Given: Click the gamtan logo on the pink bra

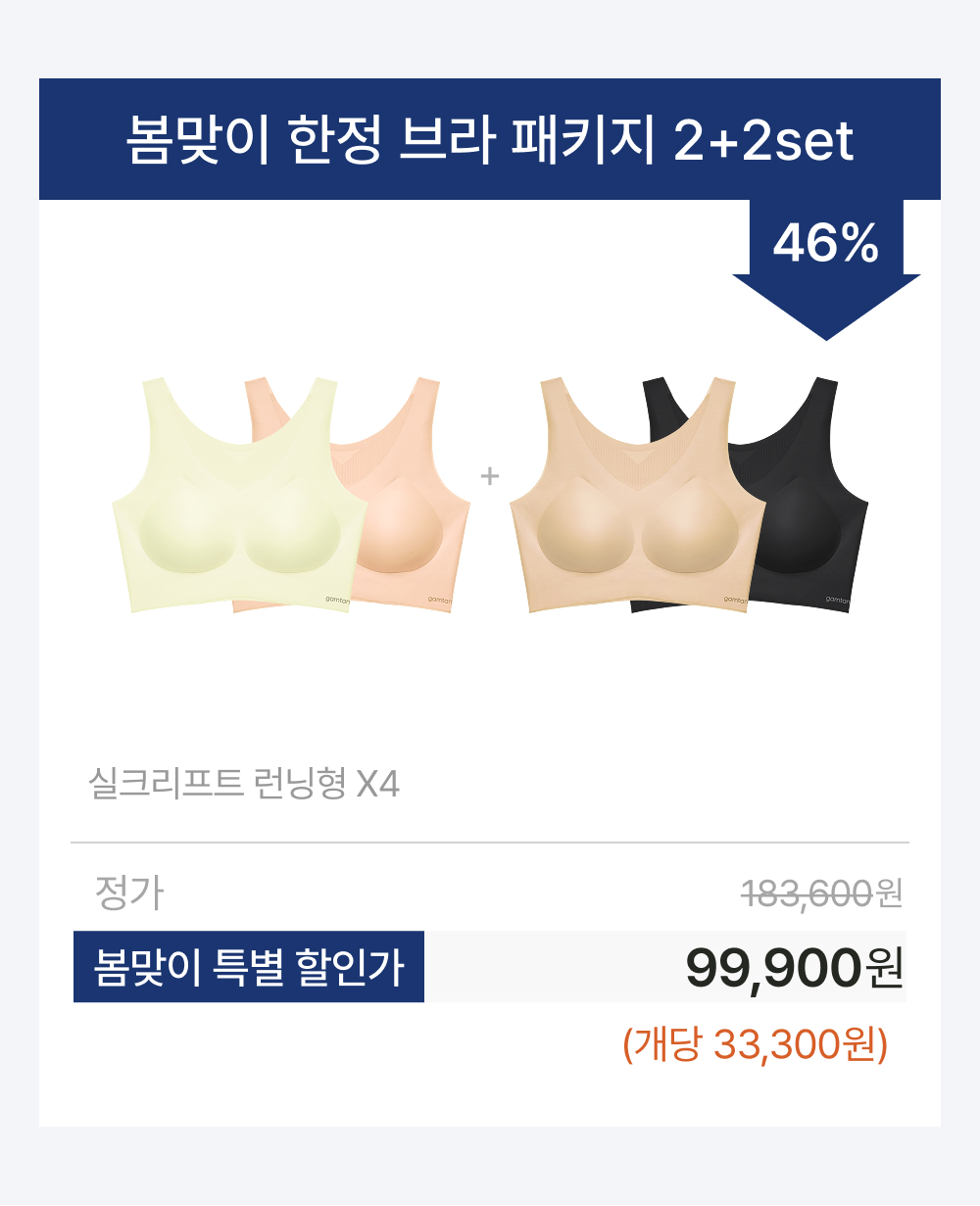Looking at the screenshot, I should (439, 599).
